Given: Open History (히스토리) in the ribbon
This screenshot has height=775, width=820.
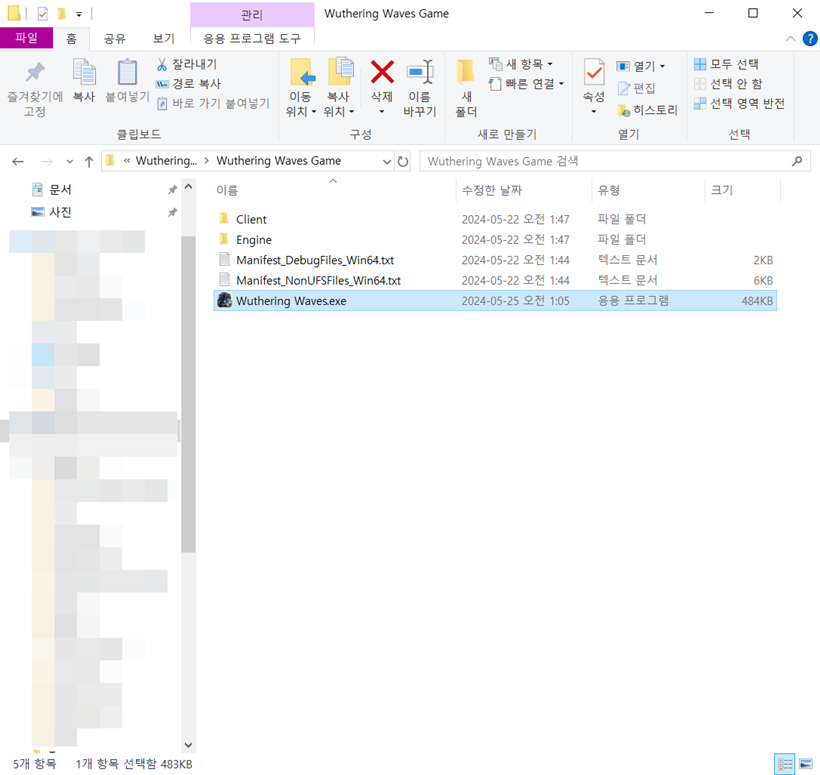Looking at the screenshot, I should tap(647, 110).
